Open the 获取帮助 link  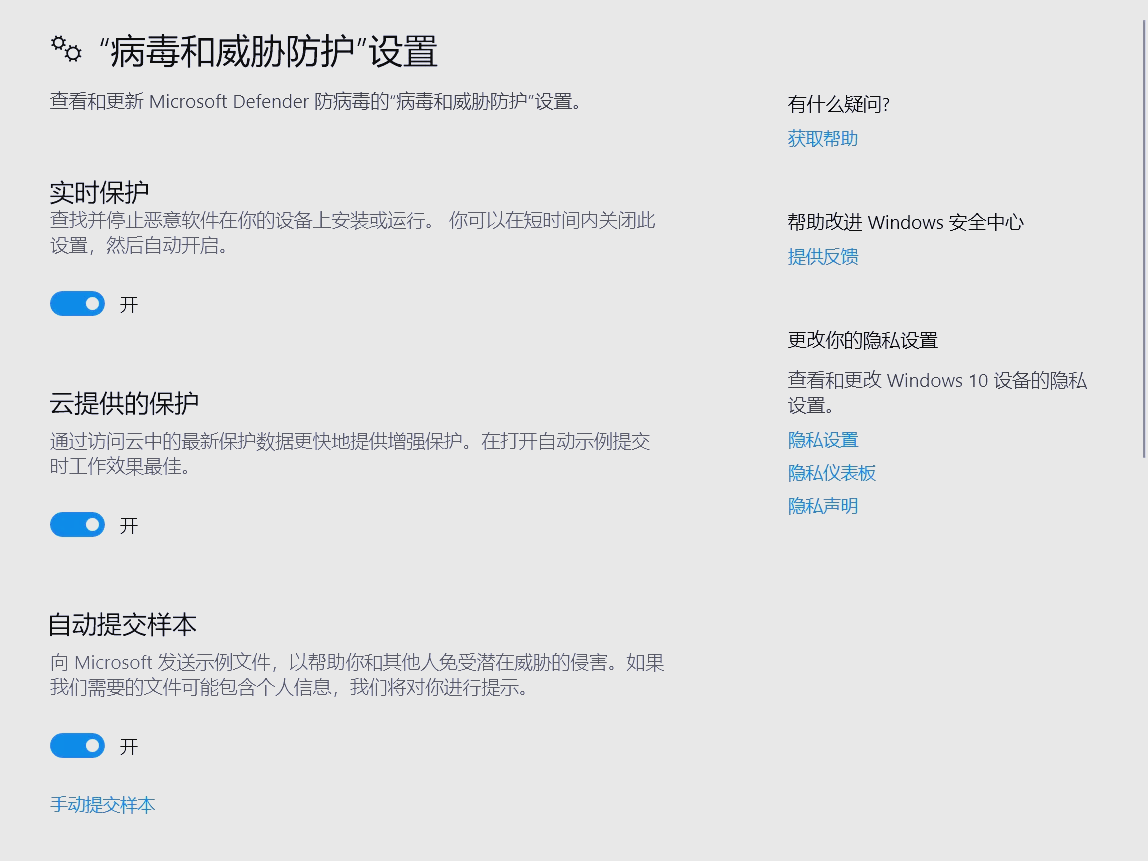tap(822, 139)
